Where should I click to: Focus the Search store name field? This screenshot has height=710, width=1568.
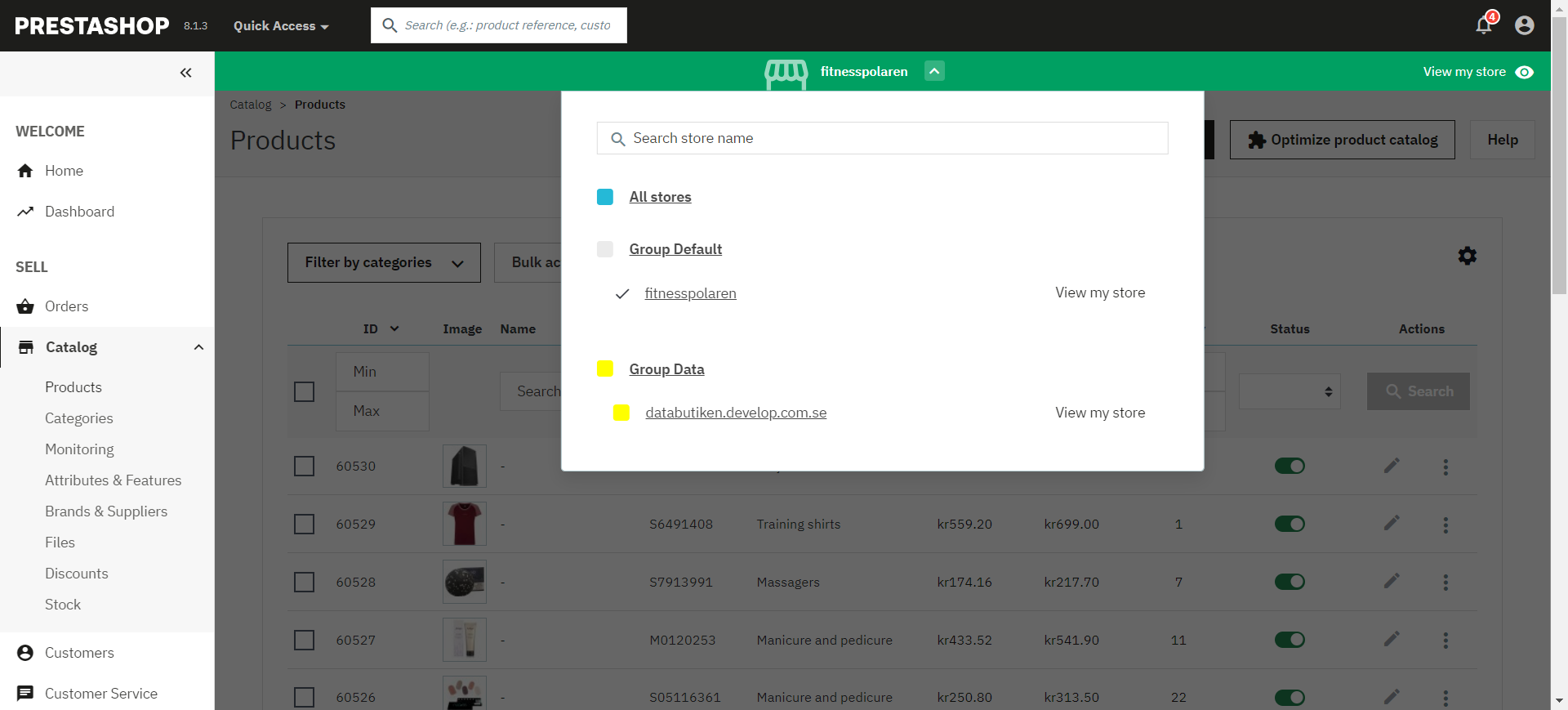click(x=883, y=138)
